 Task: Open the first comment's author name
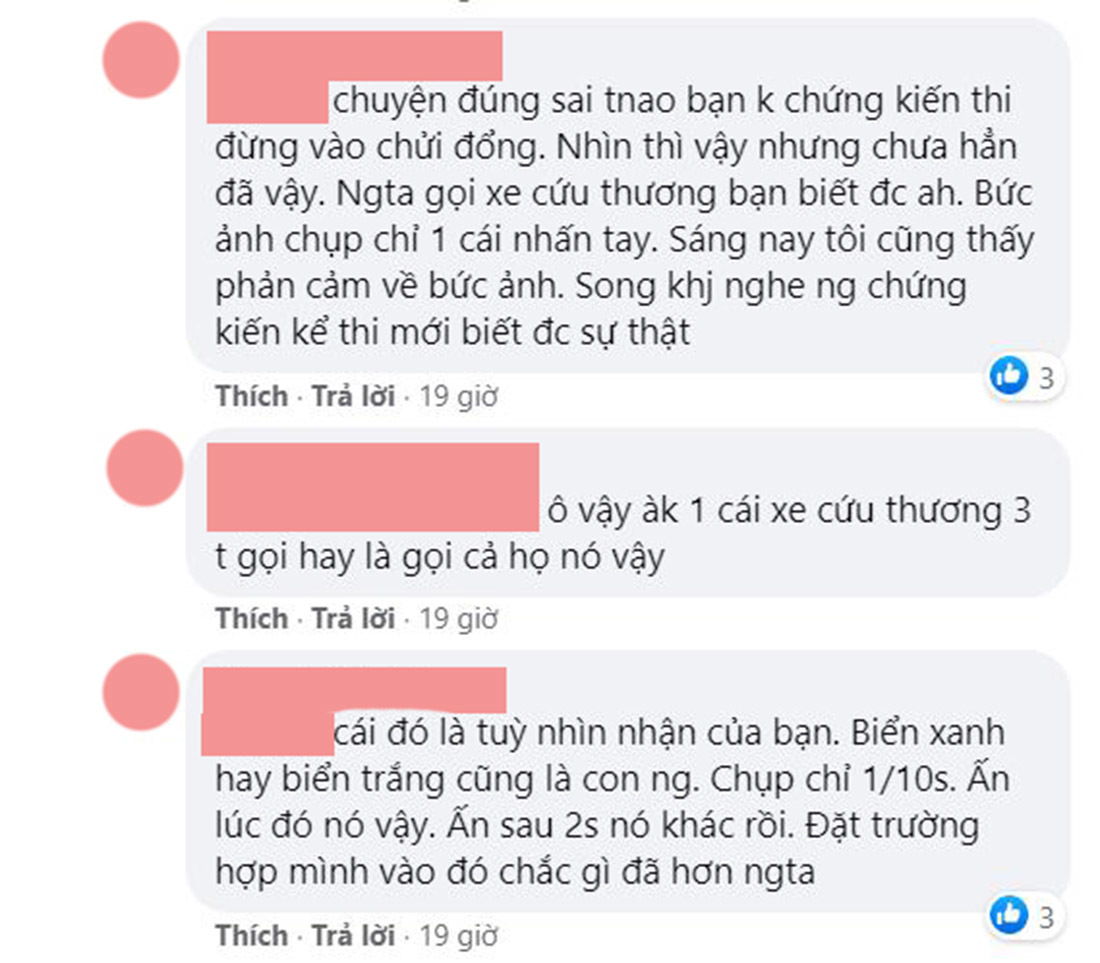[354, 56]
